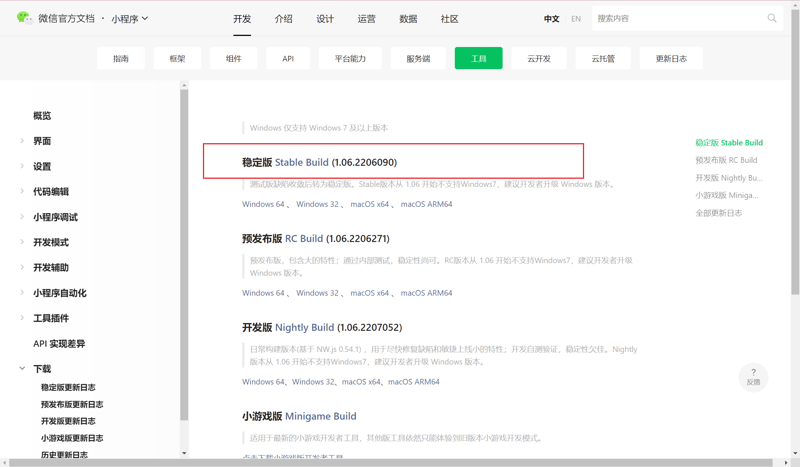Jump to 开发版 Nightly Build in outline

(729, 178)
